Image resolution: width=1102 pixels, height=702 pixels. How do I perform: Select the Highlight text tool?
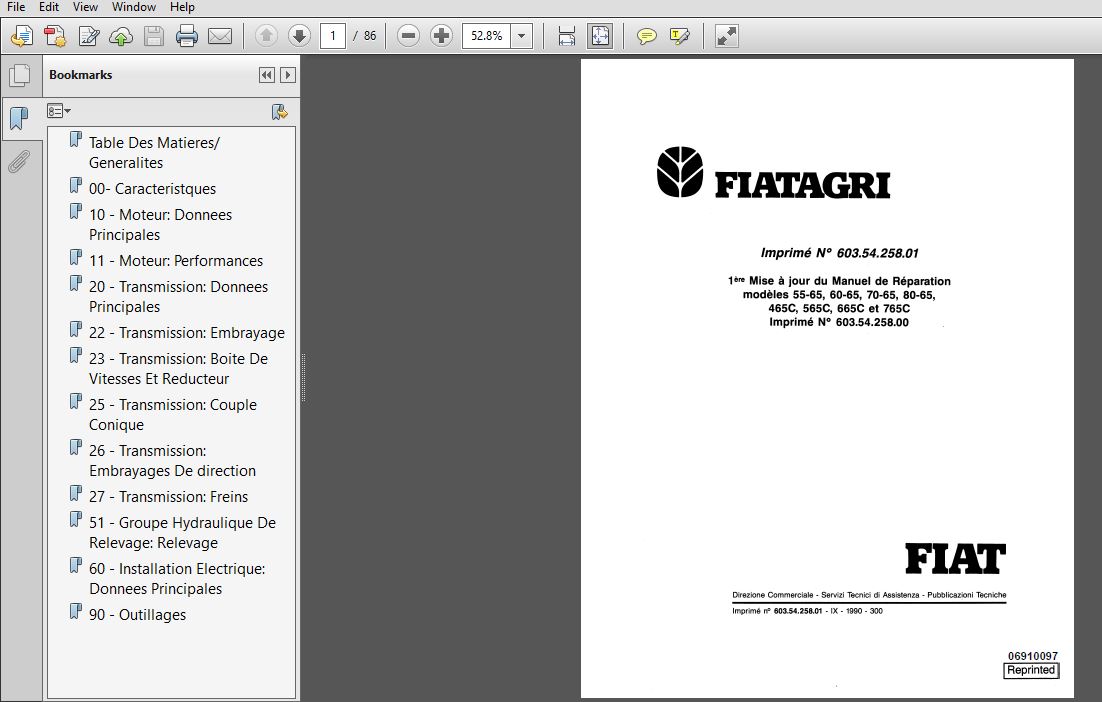tap(680, 36)
